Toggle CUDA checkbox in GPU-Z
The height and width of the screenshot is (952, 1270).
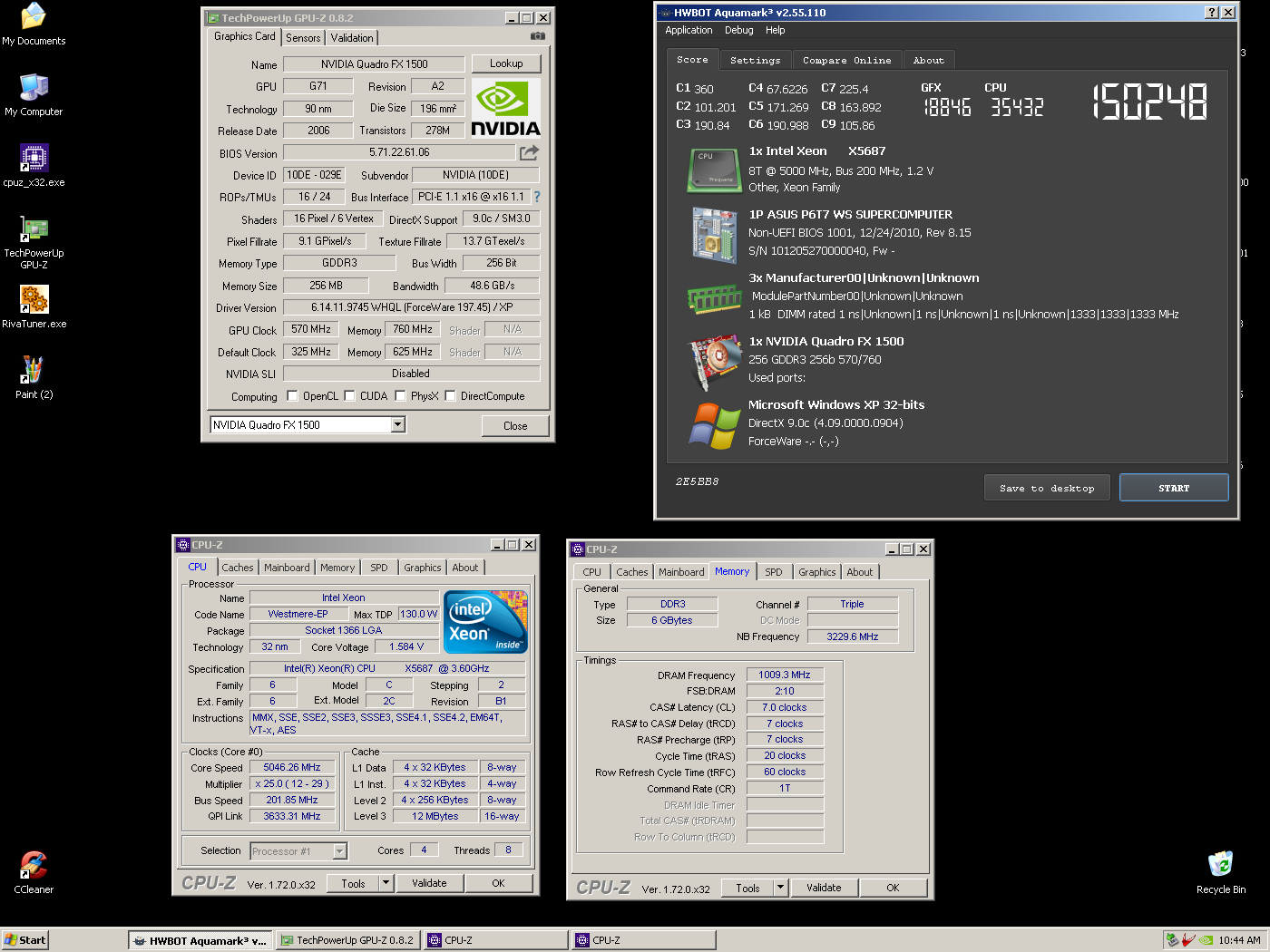(x=349, y=395)
